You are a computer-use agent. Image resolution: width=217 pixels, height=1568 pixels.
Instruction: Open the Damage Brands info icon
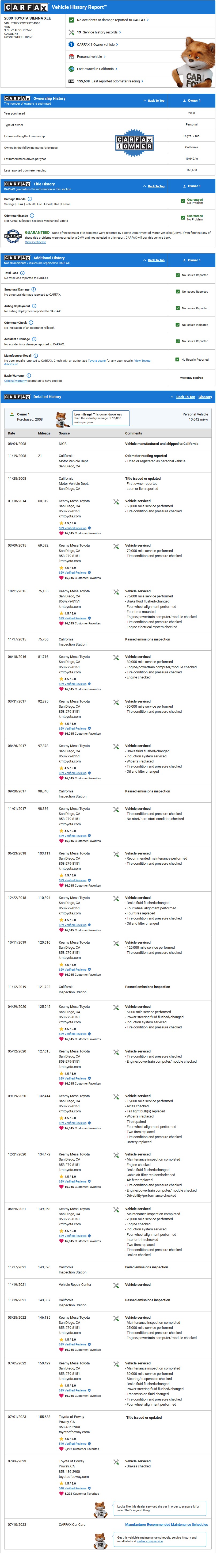point(31,199)
